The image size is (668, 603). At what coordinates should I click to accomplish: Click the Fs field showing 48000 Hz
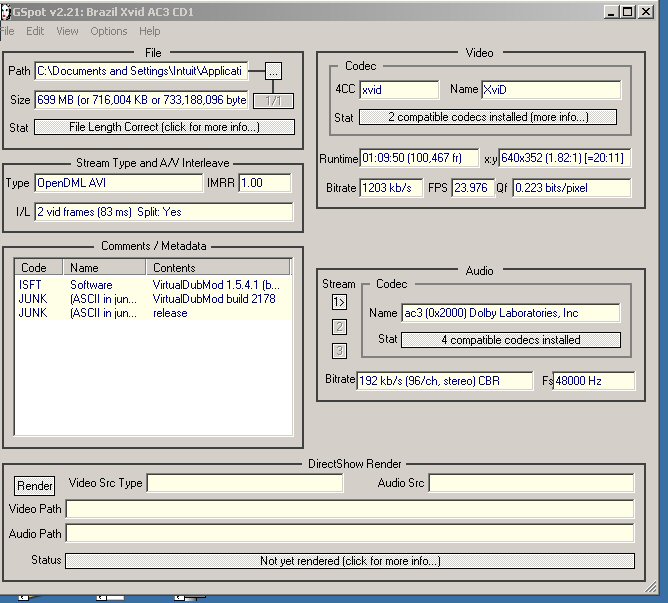[593, 381]
